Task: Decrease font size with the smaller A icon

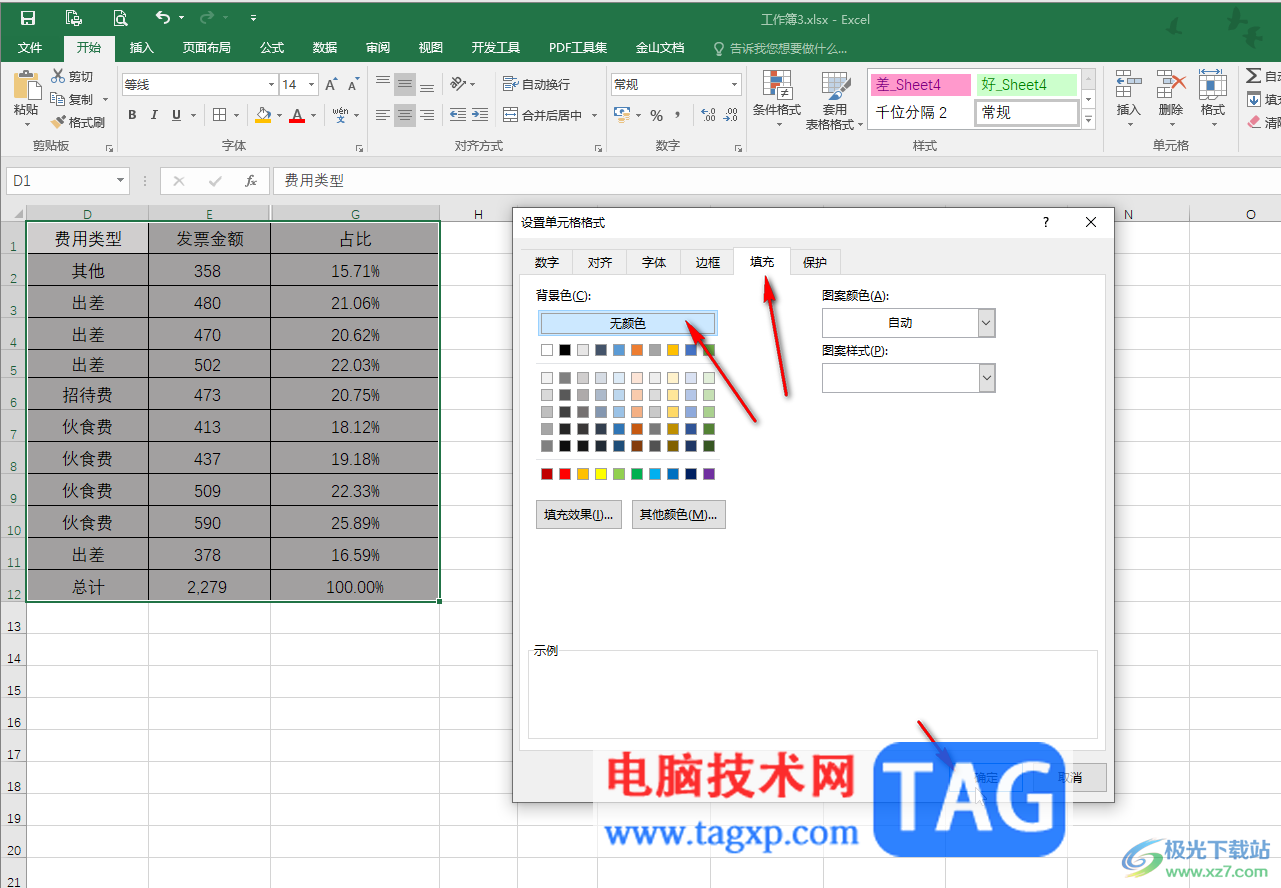Action: pos(354,85)
